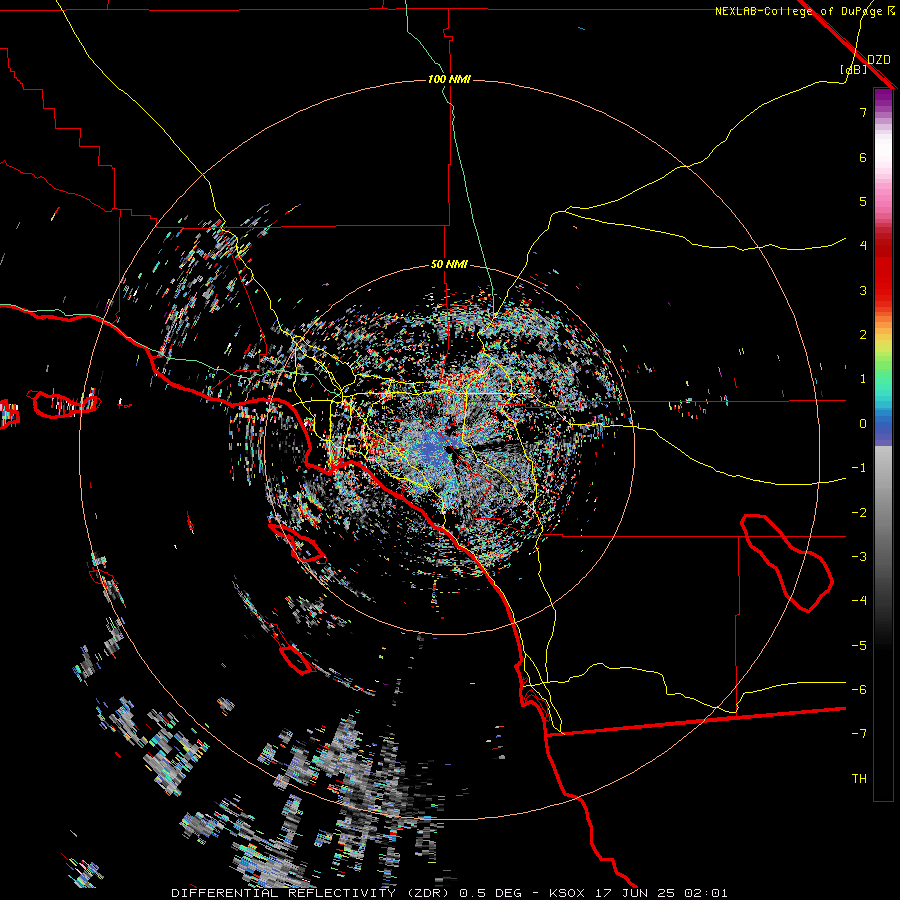Click the 6 value on color scale
The image size is (900, 900).
pos(863,157)
